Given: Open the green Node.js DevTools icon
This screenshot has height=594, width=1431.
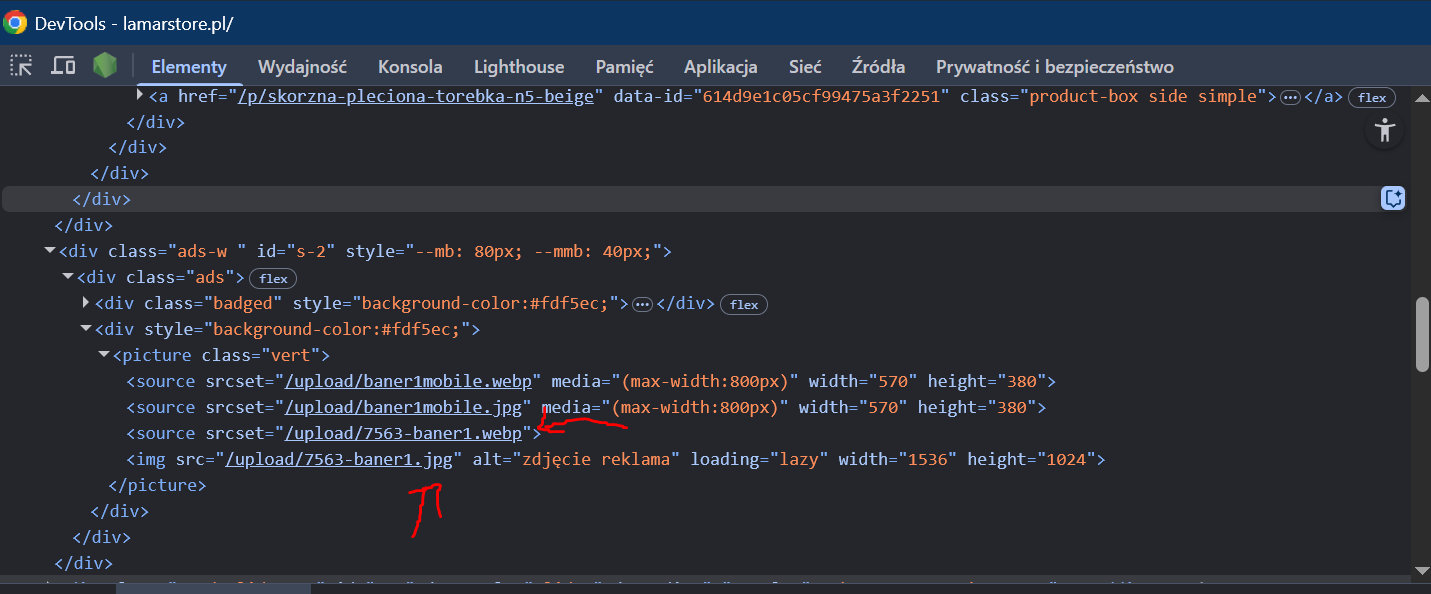Looking at the screenshot, I should pos(104,65).
